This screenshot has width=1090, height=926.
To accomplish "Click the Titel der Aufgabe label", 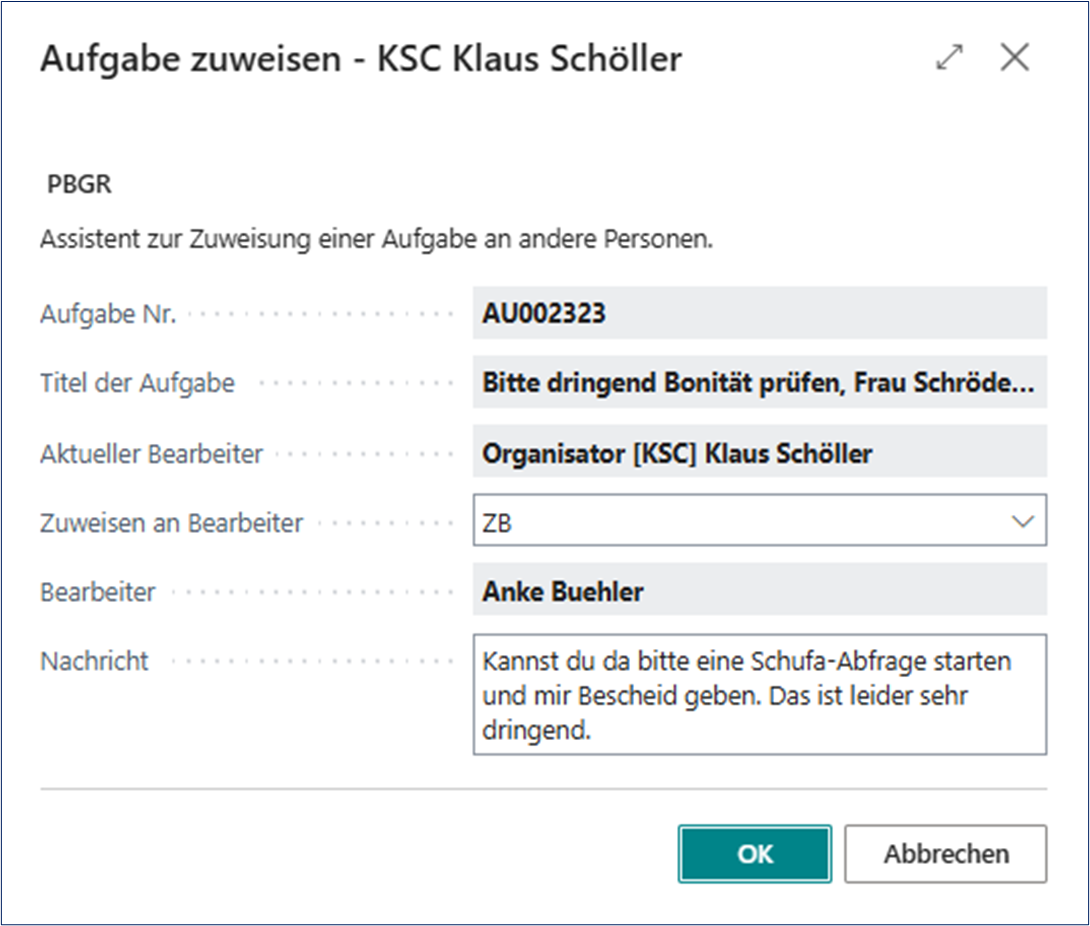I will tap(137, 382).
